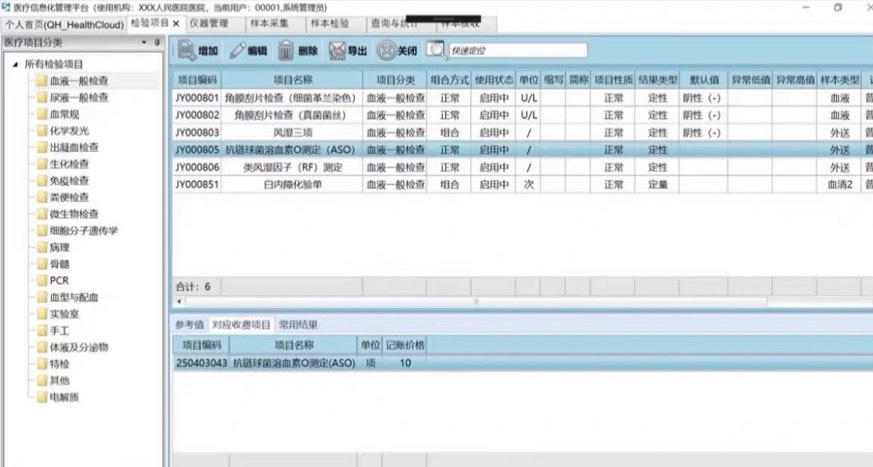Select 骨髓 folder icon
This screenshot has width=873, height=467.
(x=42, y=264)
